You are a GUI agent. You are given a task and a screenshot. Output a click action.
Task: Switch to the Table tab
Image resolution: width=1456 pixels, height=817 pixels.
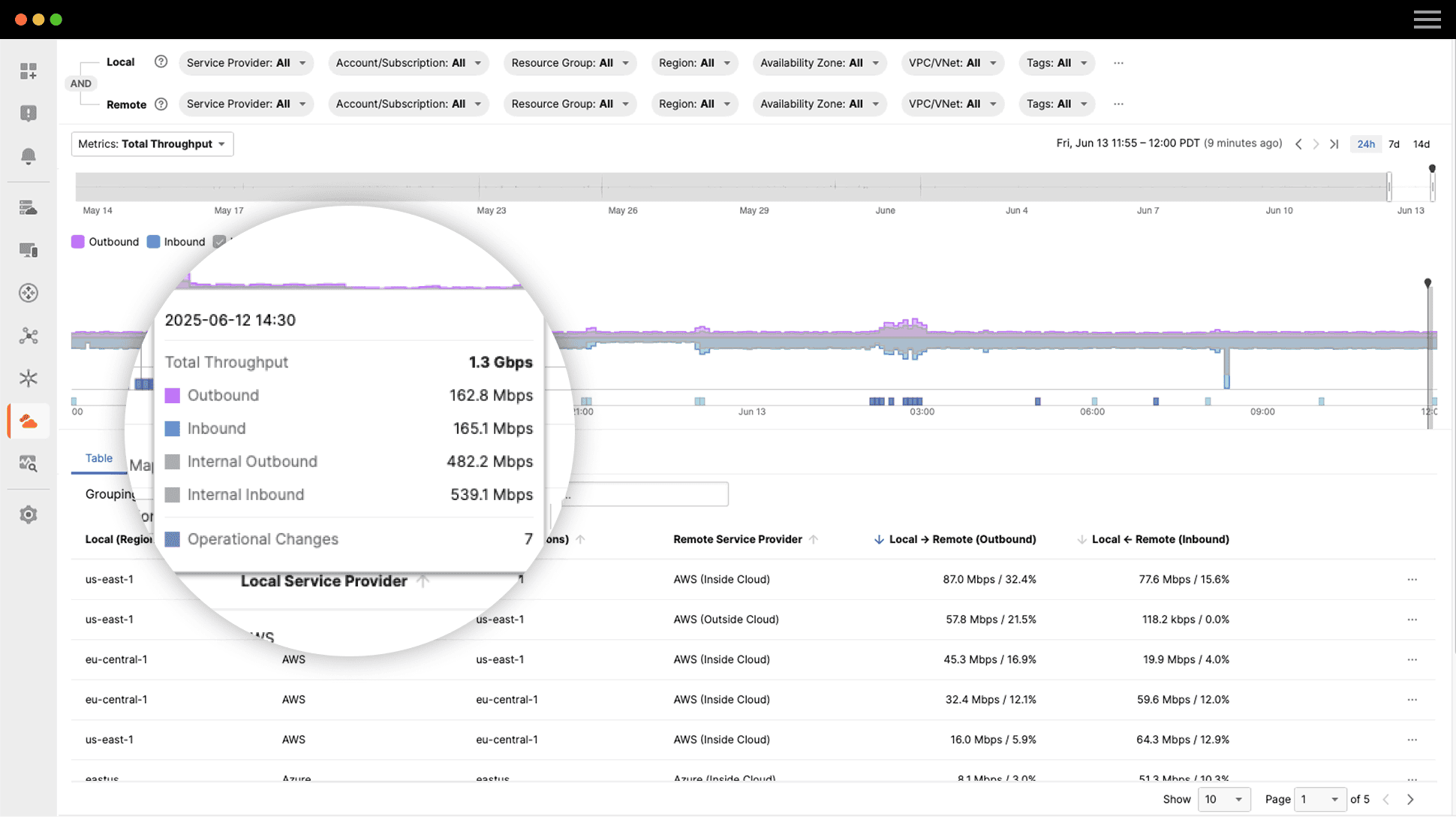tap(99, 458)
